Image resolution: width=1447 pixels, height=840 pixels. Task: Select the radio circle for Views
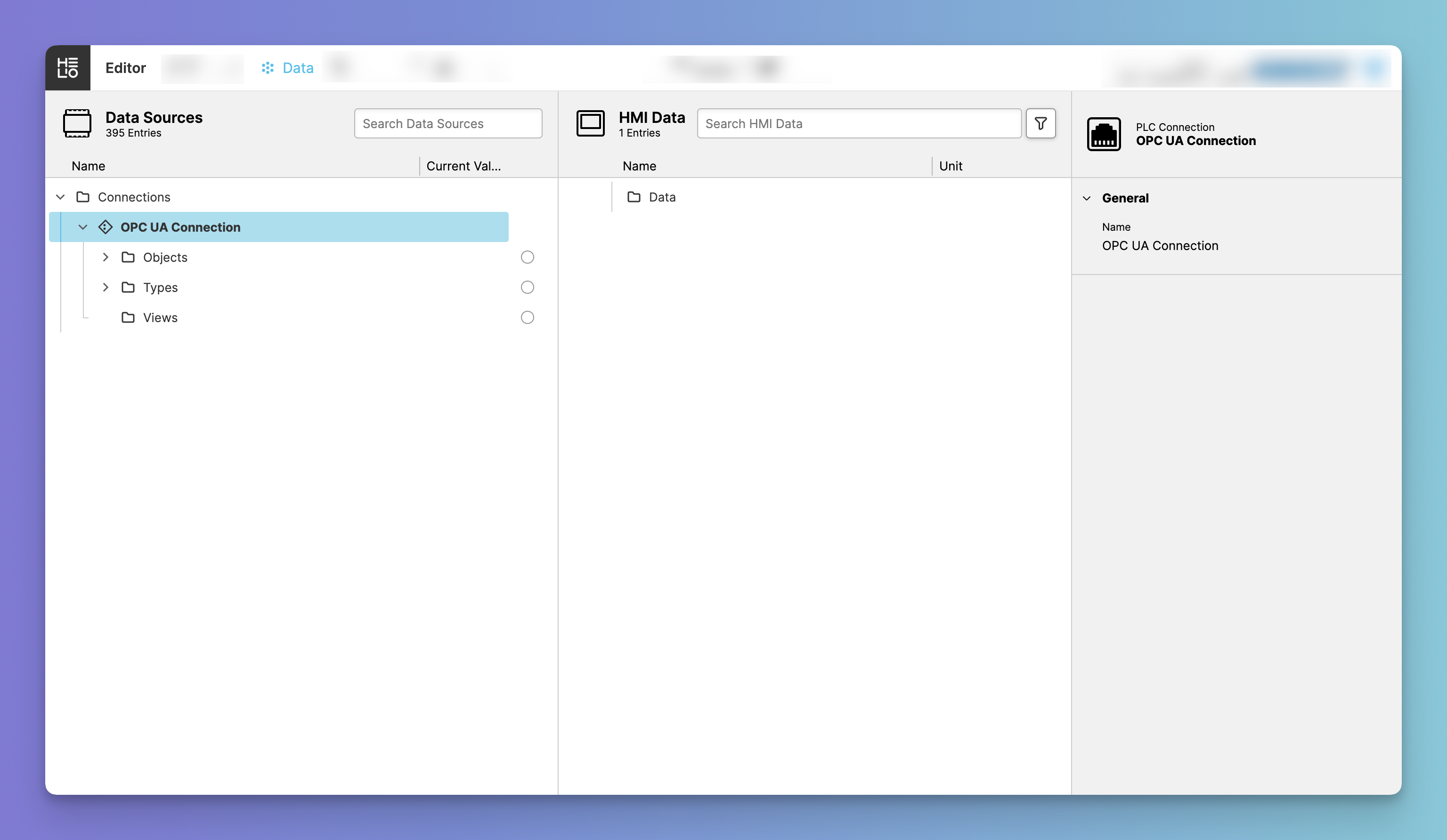tap(527, 317)
